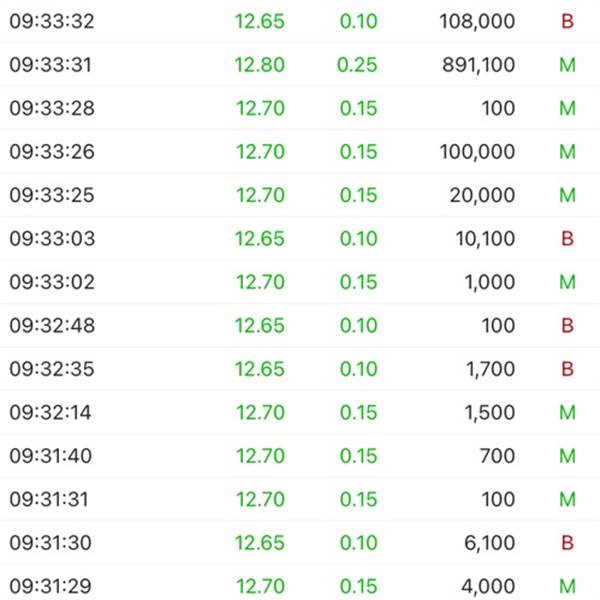
Task: Select the 1,000 volume entry
Action: click(x=490, y=282)
